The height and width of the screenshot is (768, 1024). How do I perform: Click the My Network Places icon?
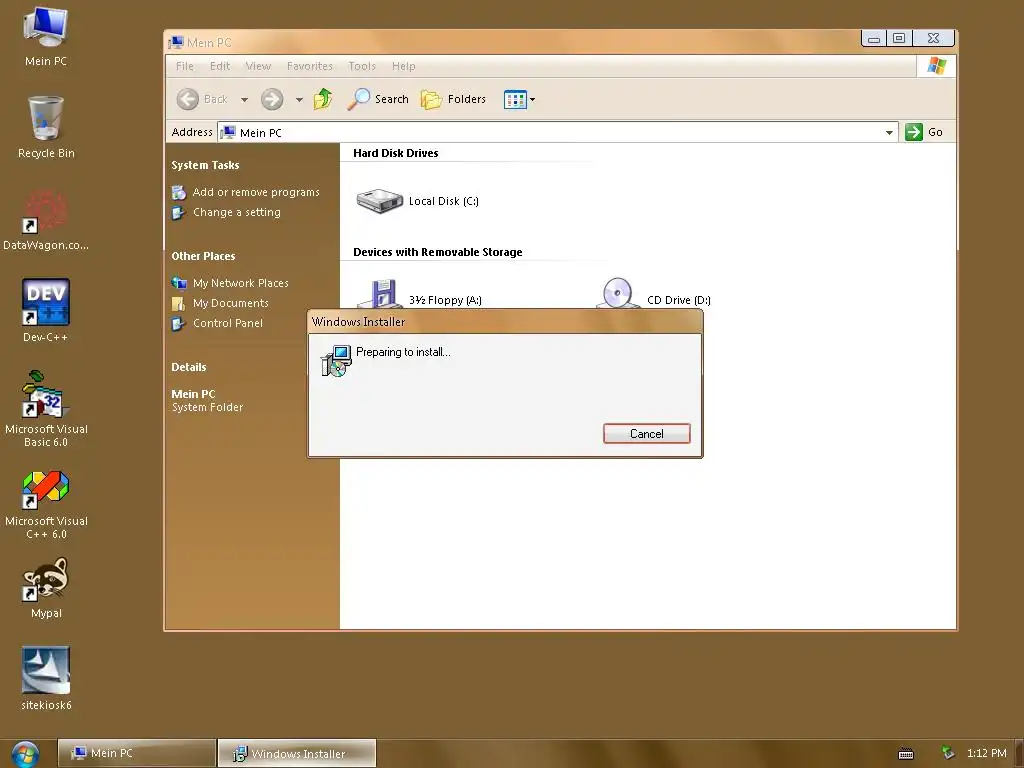point(178,283)
